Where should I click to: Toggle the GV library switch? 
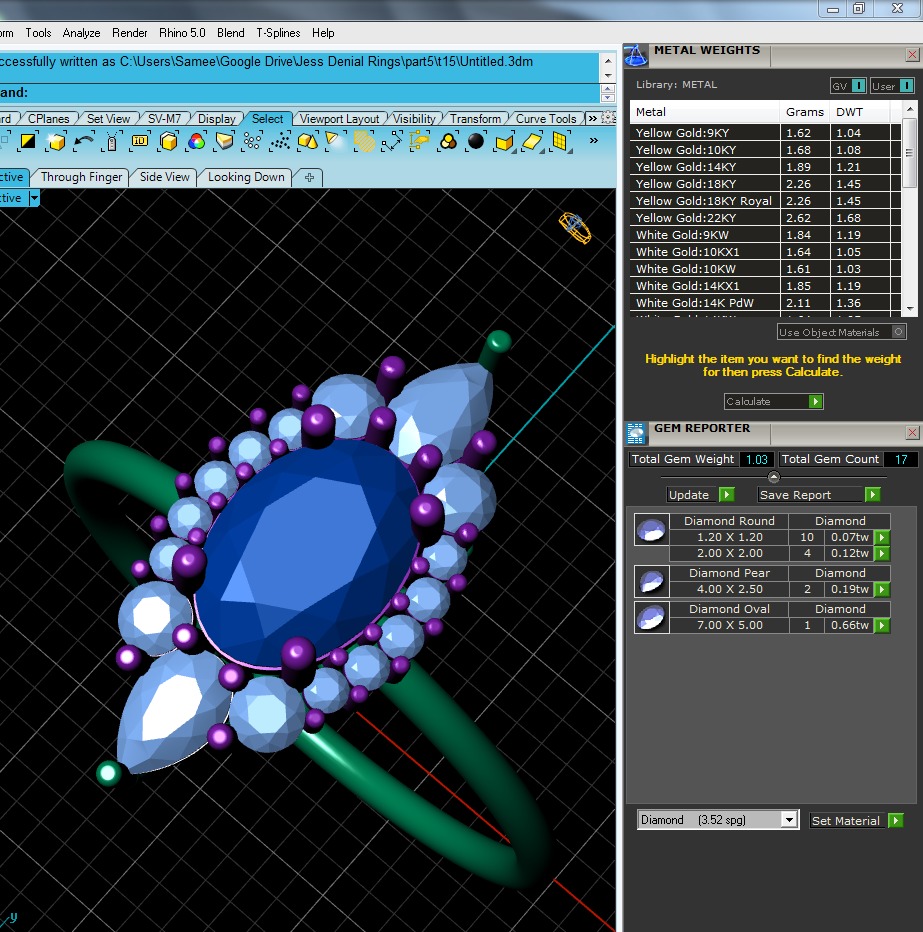[848, 86]
